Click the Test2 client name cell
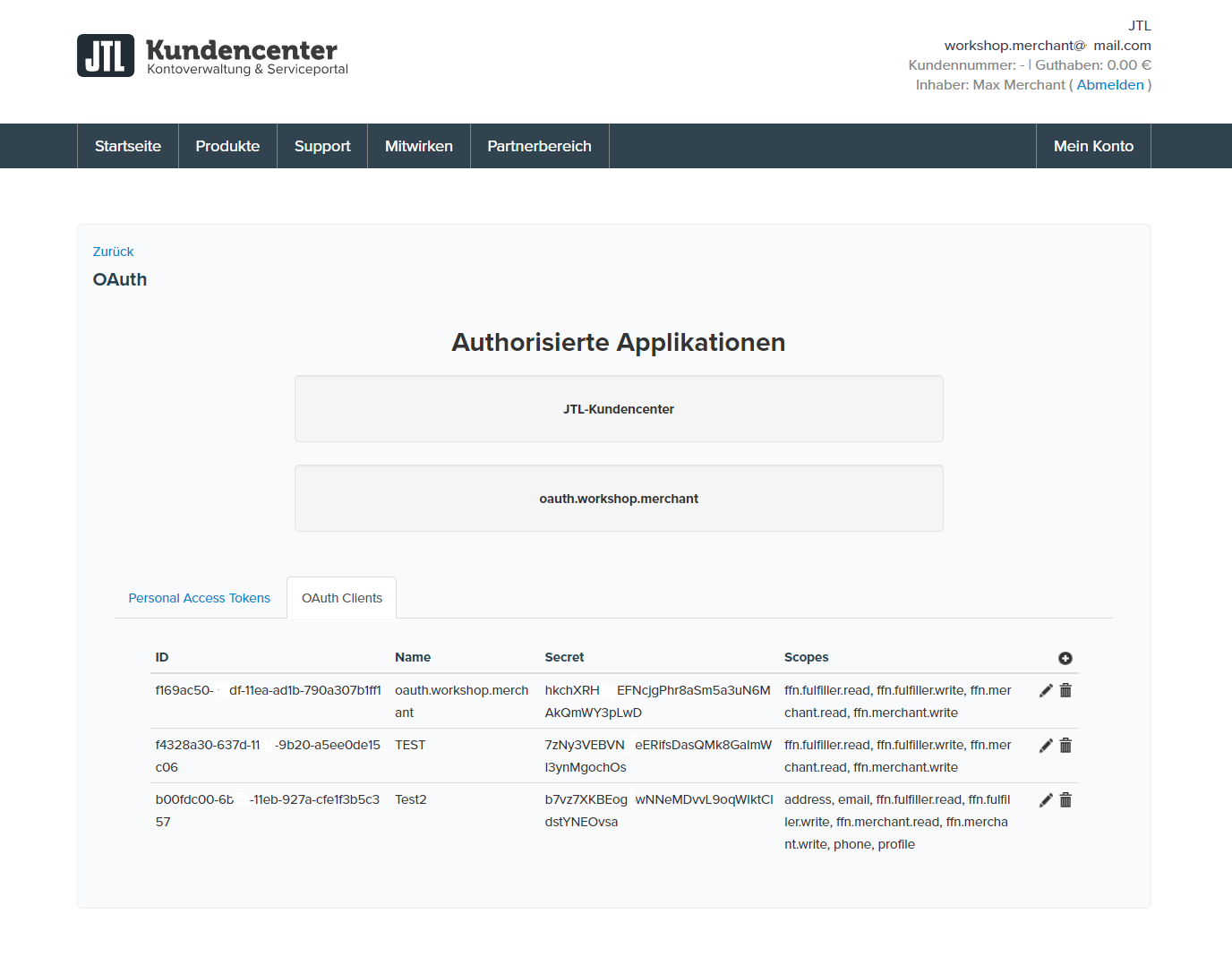 411,799
